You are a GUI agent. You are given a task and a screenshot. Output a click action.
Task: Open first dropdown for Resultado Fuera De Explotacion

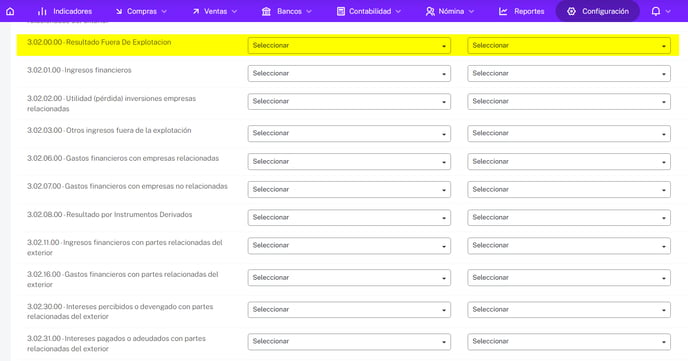point(349,46)
